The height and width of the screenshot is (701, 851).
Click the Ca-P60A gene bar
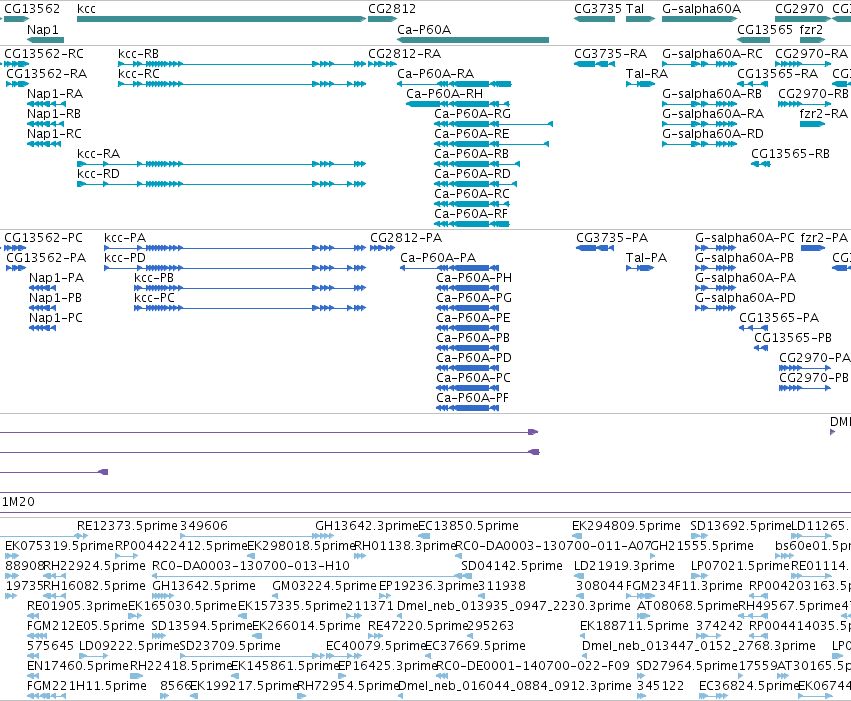click(x=473, y=40)
